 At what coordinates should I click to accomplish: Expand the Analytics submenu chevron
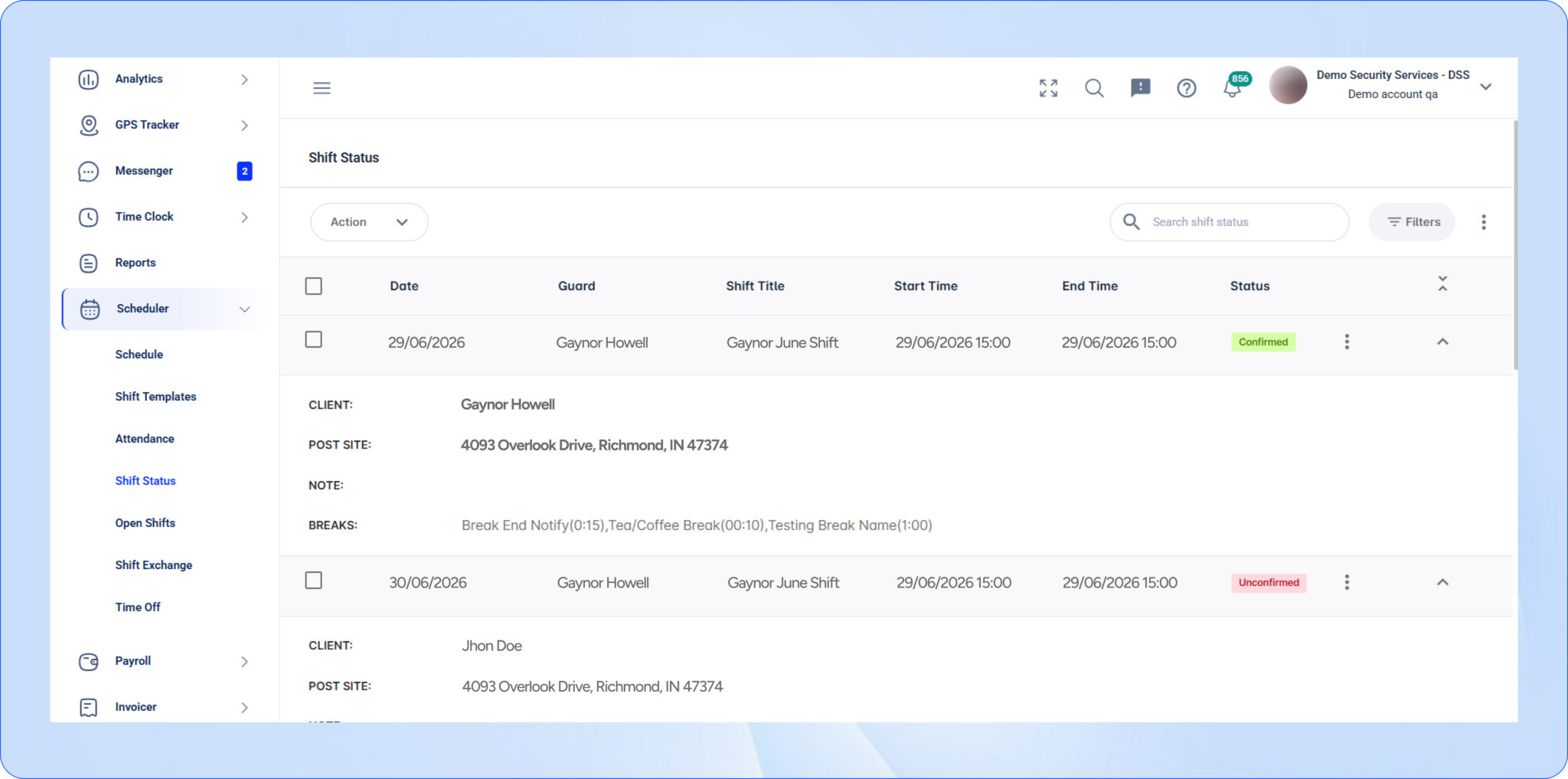coord(245,79)
